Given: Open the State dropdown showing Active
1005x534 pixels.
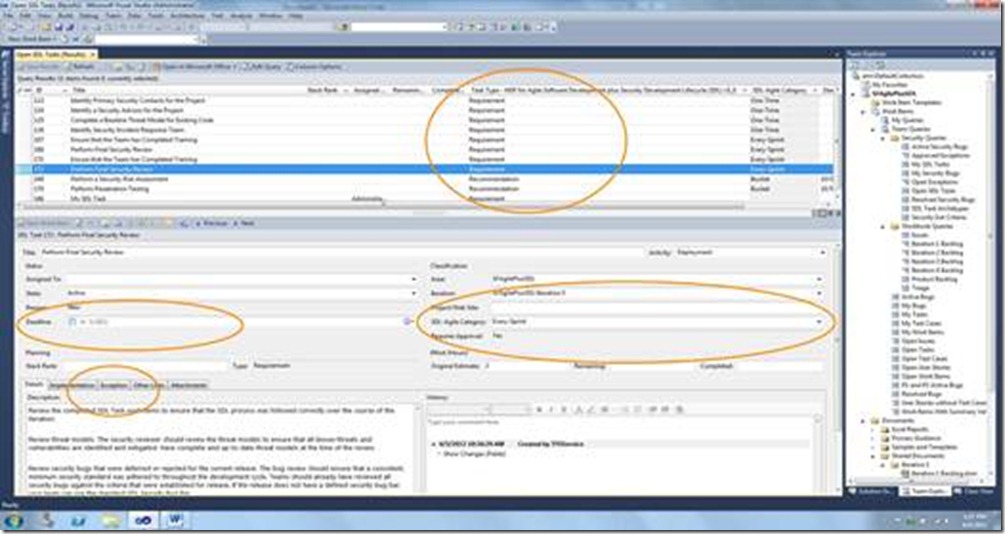Looking at the screenshot, I should point(413,294).
